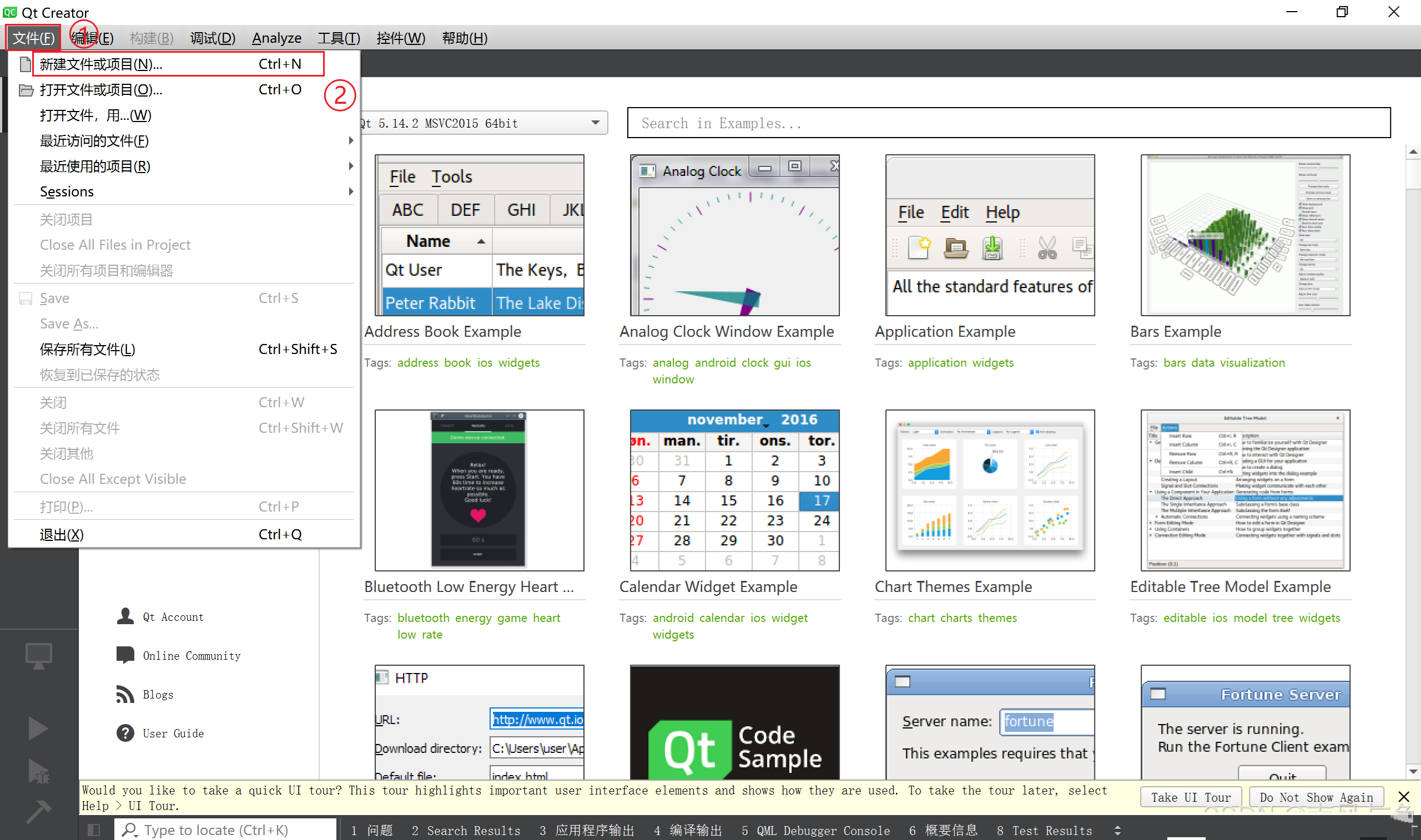
Task: Click the 'bluetooth' tag link
Action: (424, 618)
